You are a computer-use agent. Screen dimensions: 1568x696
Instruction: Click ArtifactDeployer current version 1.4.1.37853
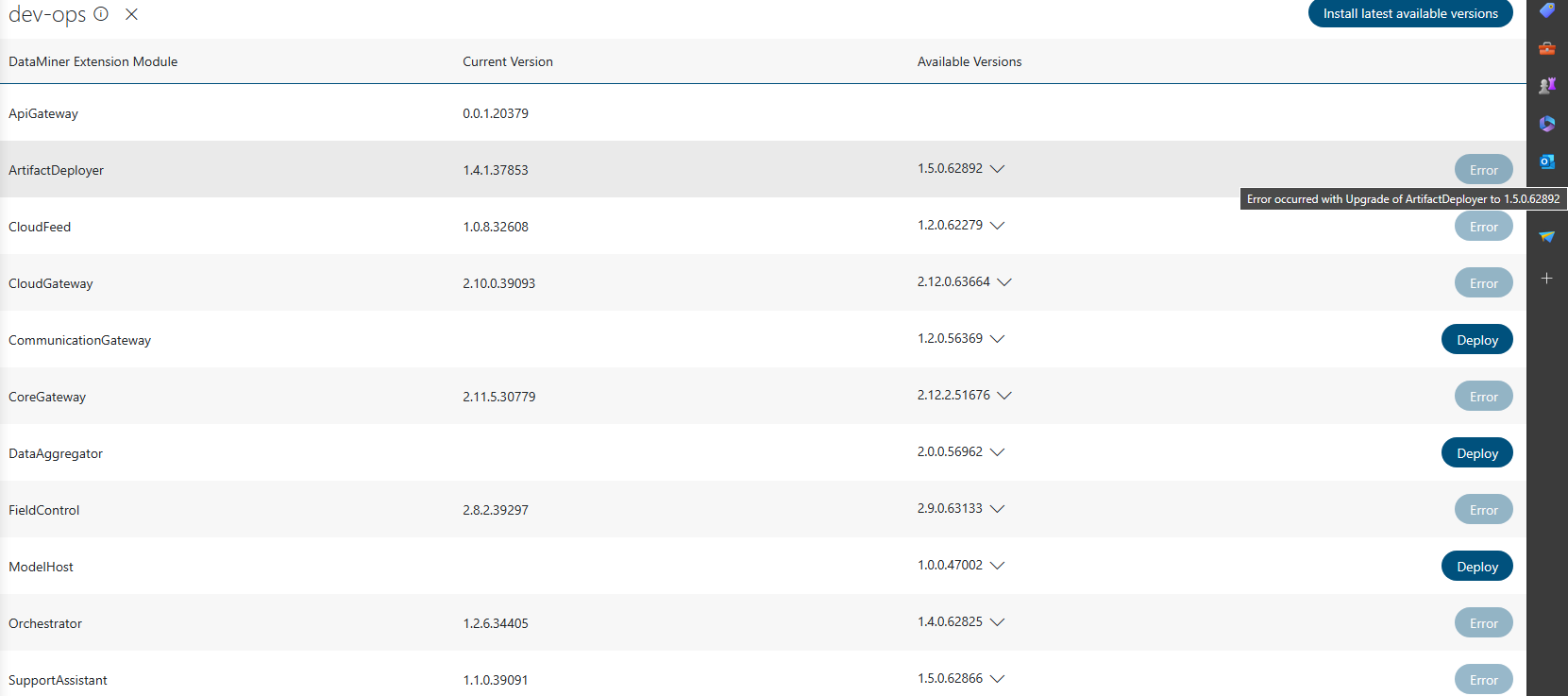coord(496,170)
